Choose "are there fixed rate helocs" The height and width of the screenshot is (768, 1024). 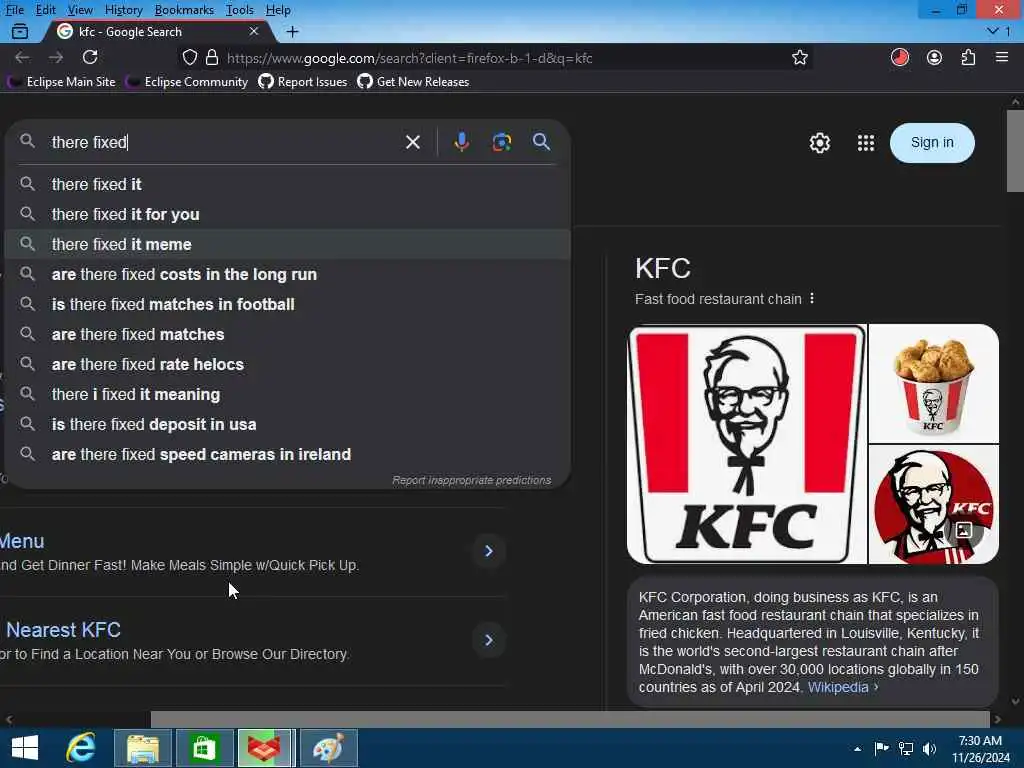[287, 364]
